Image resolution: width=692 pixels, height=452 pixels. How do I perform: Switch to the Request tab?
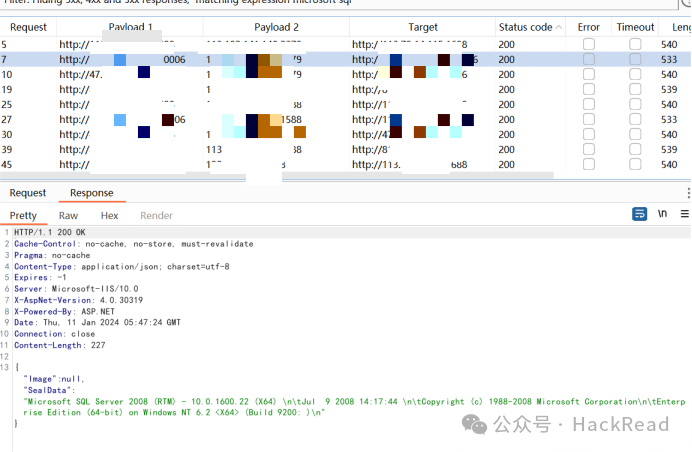coord(28,193)
